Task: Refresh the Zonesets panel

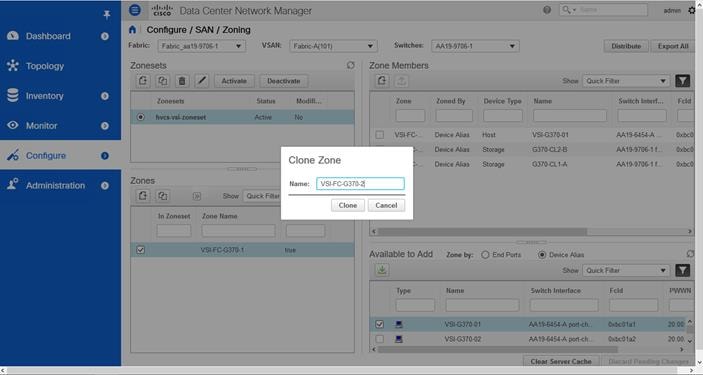Action: 351,65
